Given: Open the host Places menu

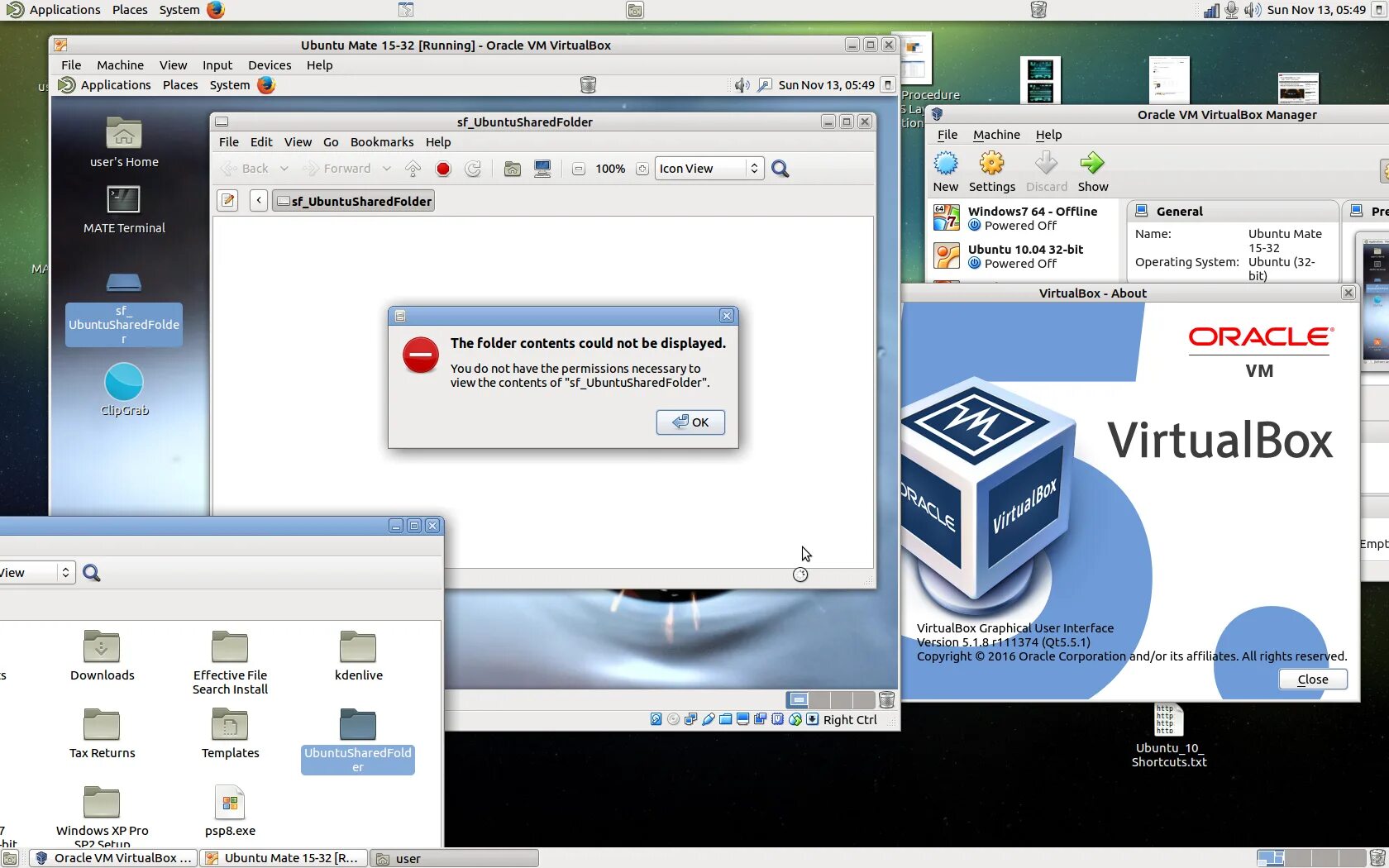Looking at the screenshot, I should pyautogui.click(x=130, y=10).
